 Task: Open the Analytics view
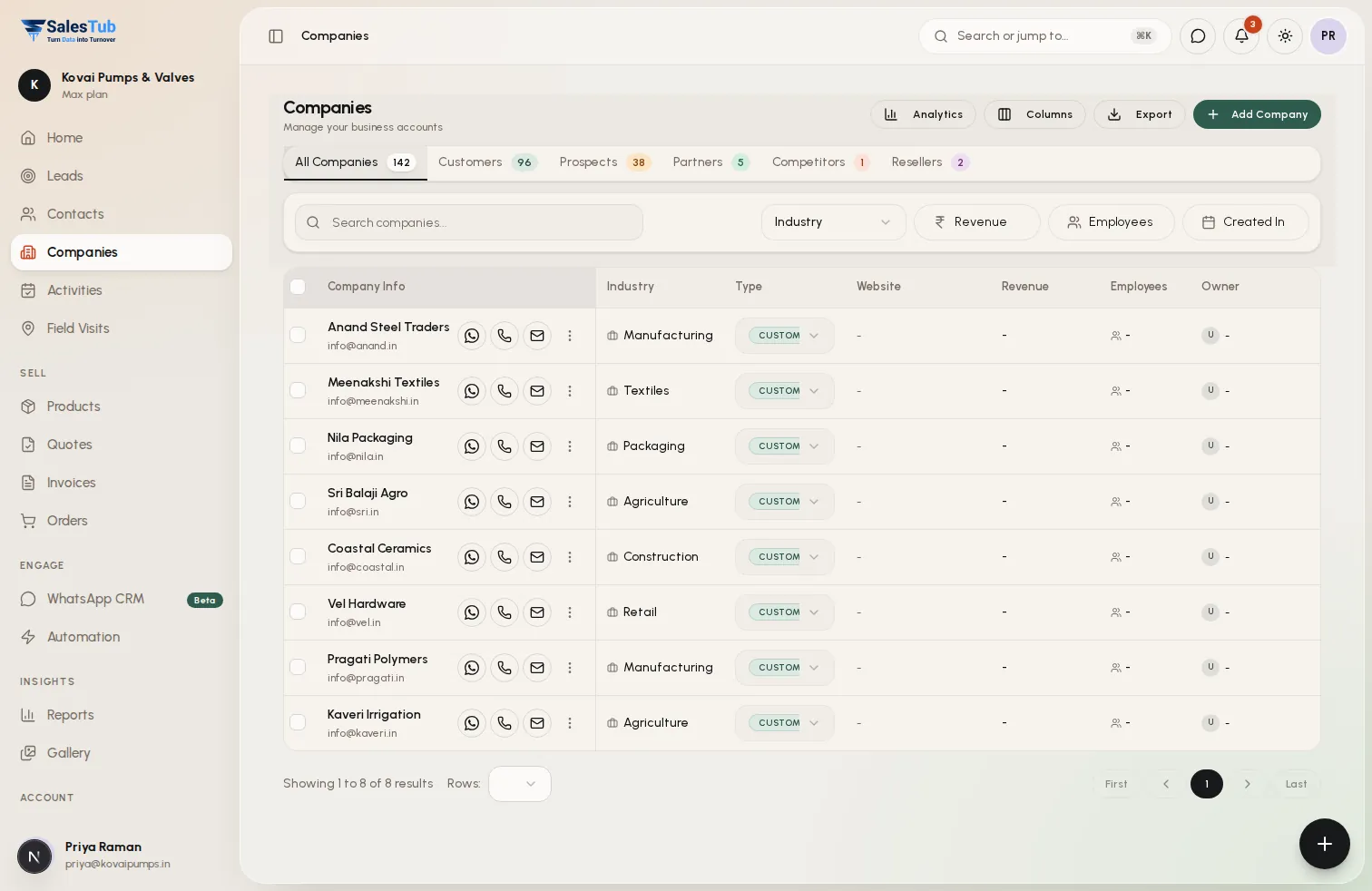point(923,114)
